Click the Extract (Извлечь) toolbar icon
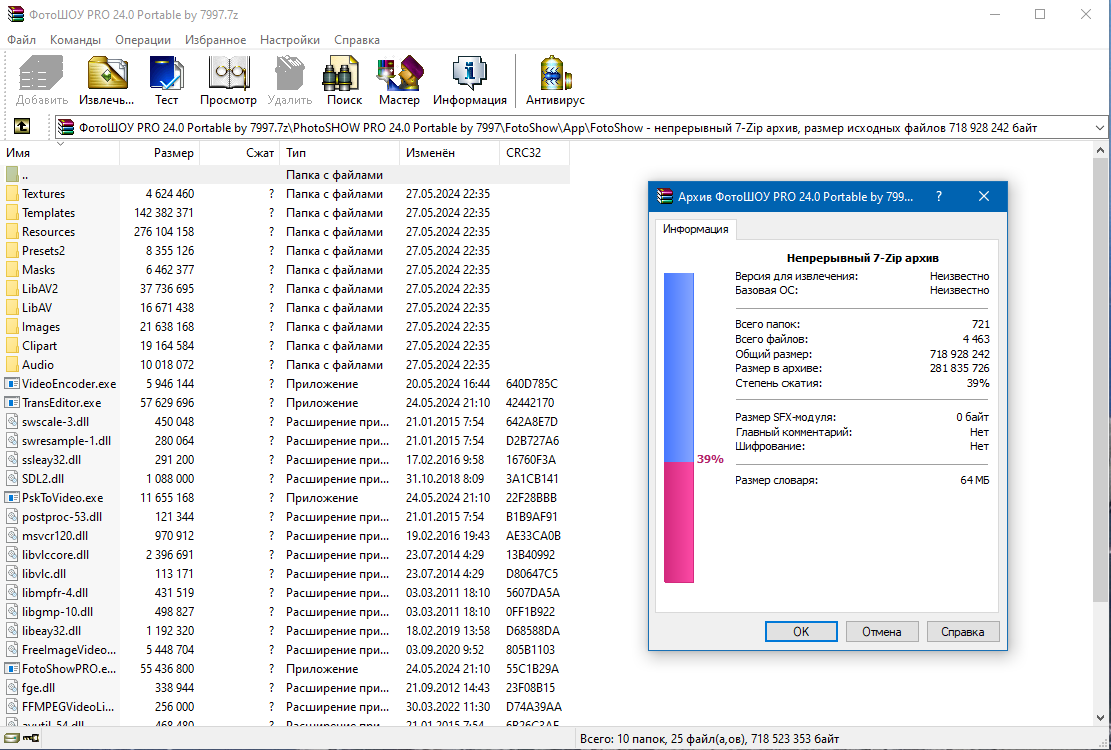 (x=107, y=80)
